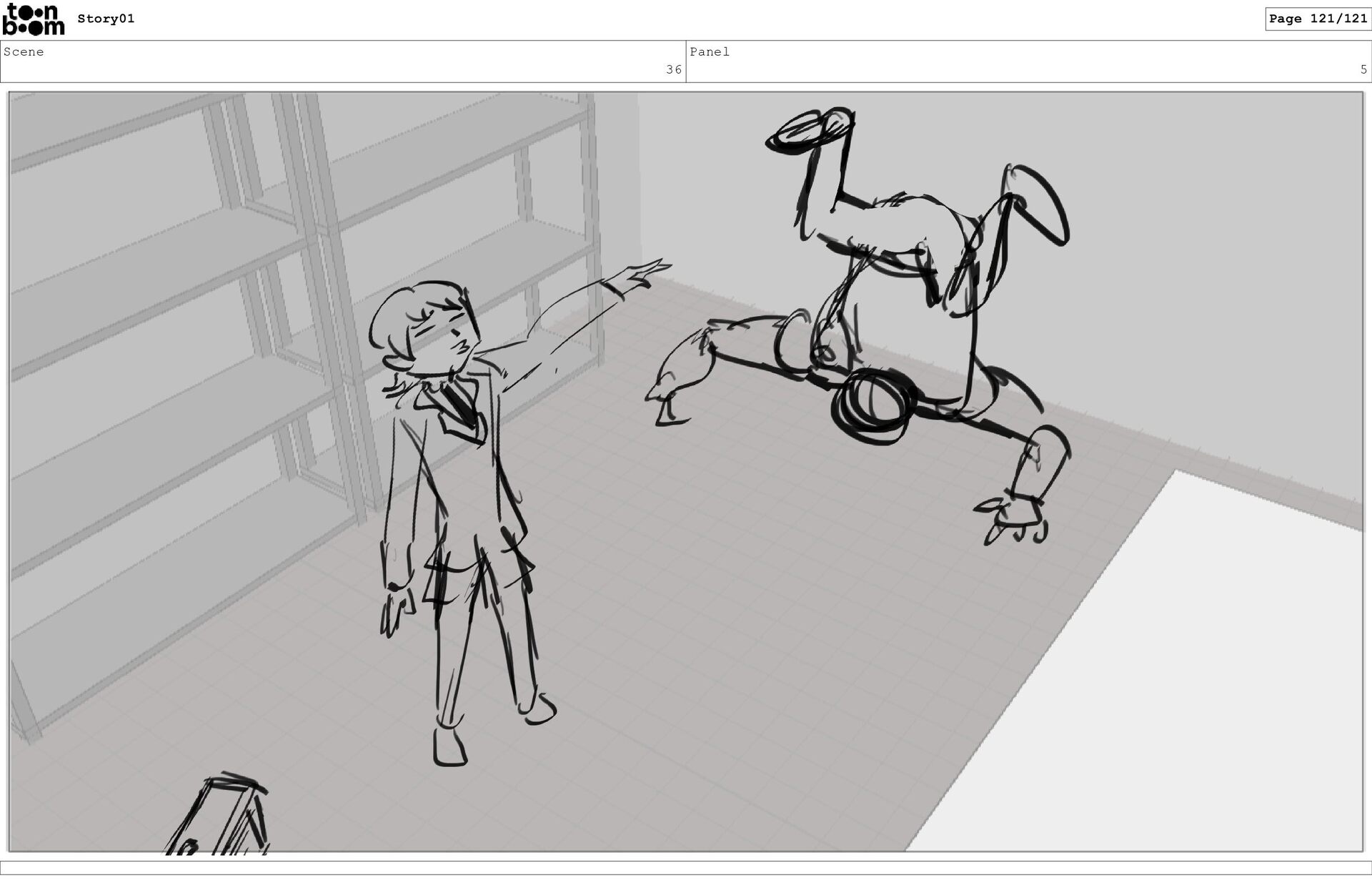
Task: Click the standing character's front shoe
Action: pyautogui.click(x=449, y=747)
